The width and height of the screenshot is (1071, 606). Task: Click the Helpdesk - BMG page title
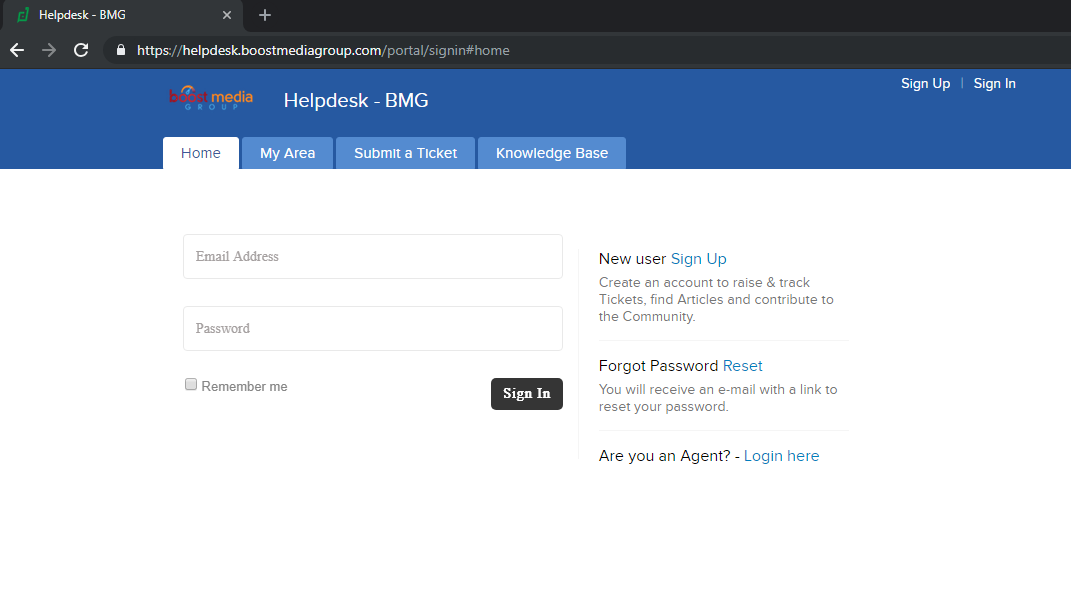(356, 100)
